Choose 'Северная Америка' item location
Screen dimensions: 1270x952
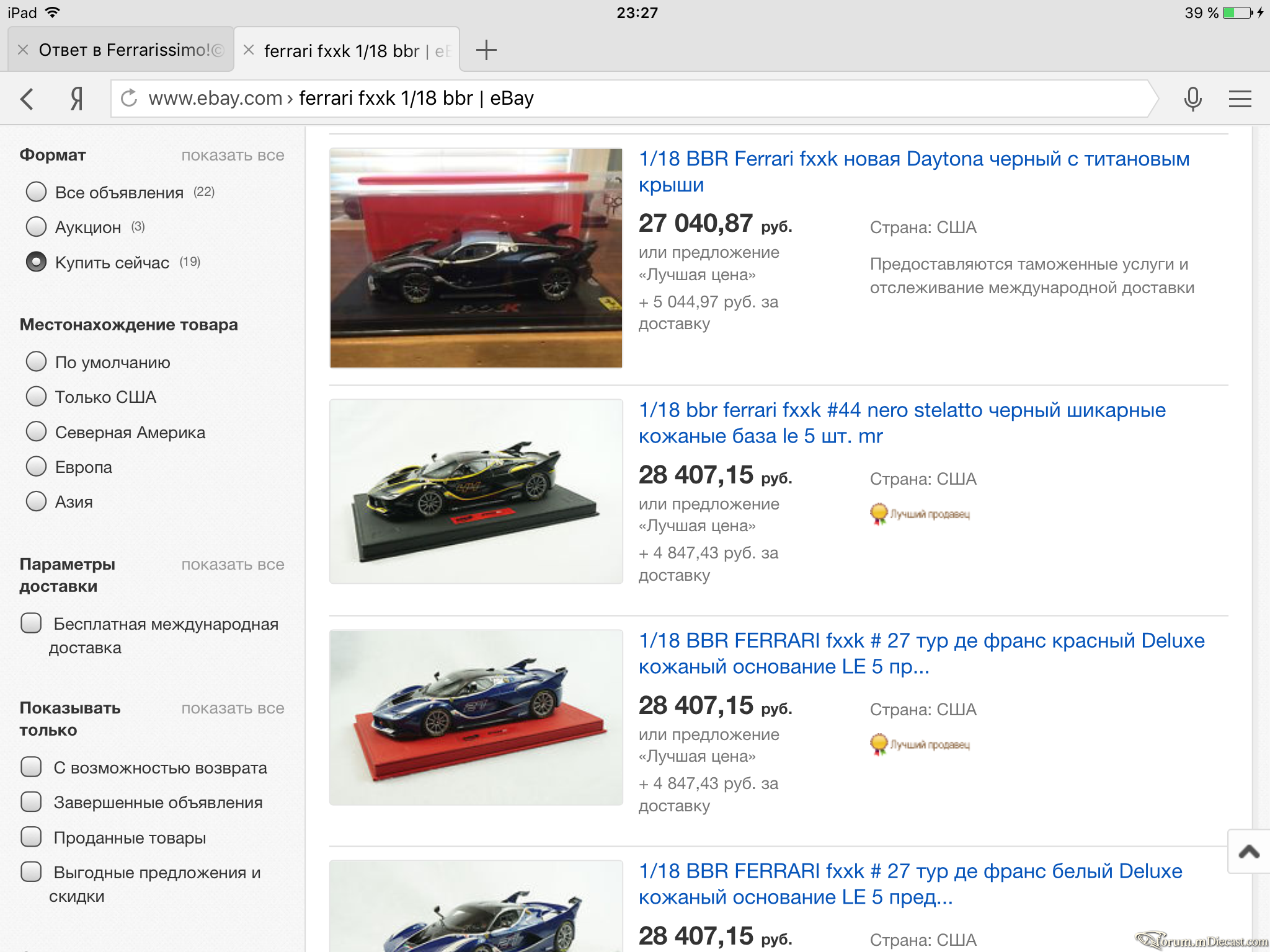tap(37, 432)
